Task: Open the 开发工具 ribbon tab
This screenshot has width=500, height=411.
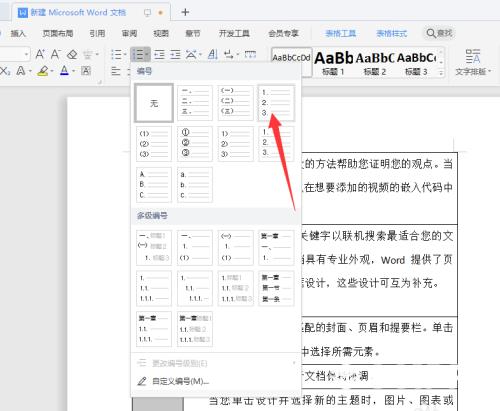Action: tap(234, 33)
